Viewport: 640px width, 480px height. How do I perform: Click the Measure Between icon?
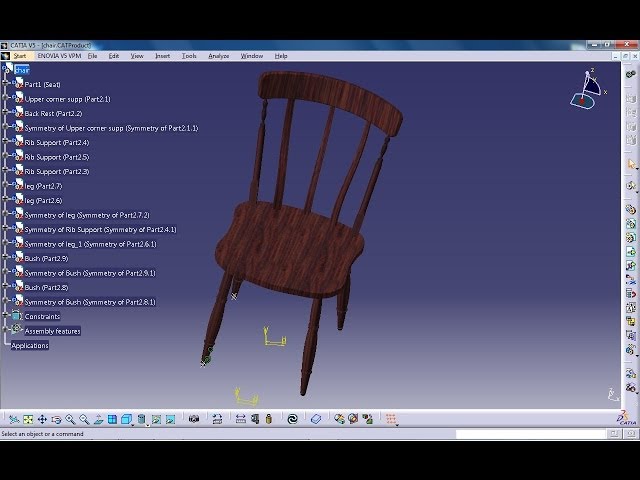(241, 419)
